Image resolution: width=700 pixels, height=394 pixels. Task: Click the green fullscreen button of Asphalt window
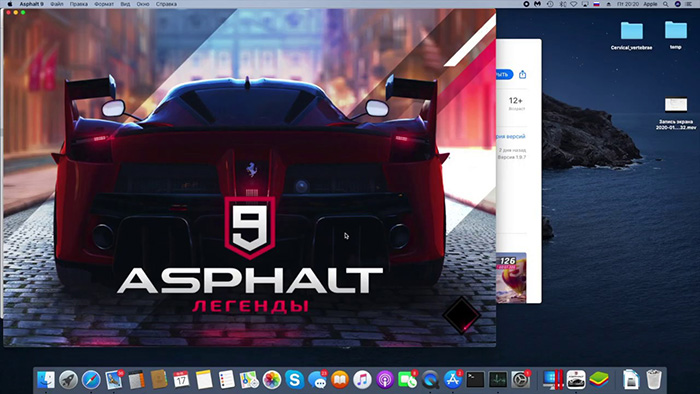click(23, 12)
